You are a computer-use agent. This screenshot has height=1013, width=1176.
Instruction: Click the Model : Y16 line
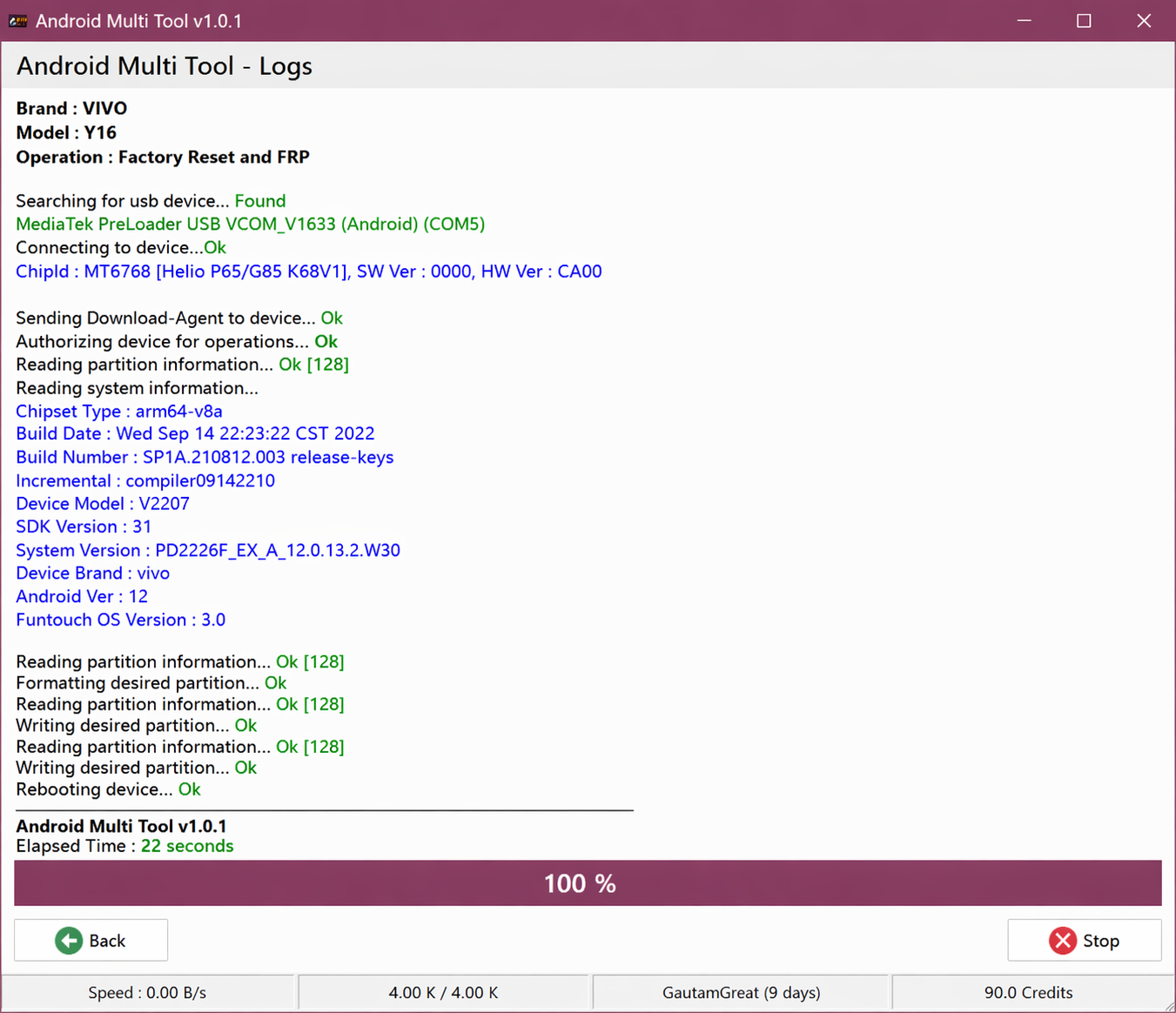coord(66,133)
